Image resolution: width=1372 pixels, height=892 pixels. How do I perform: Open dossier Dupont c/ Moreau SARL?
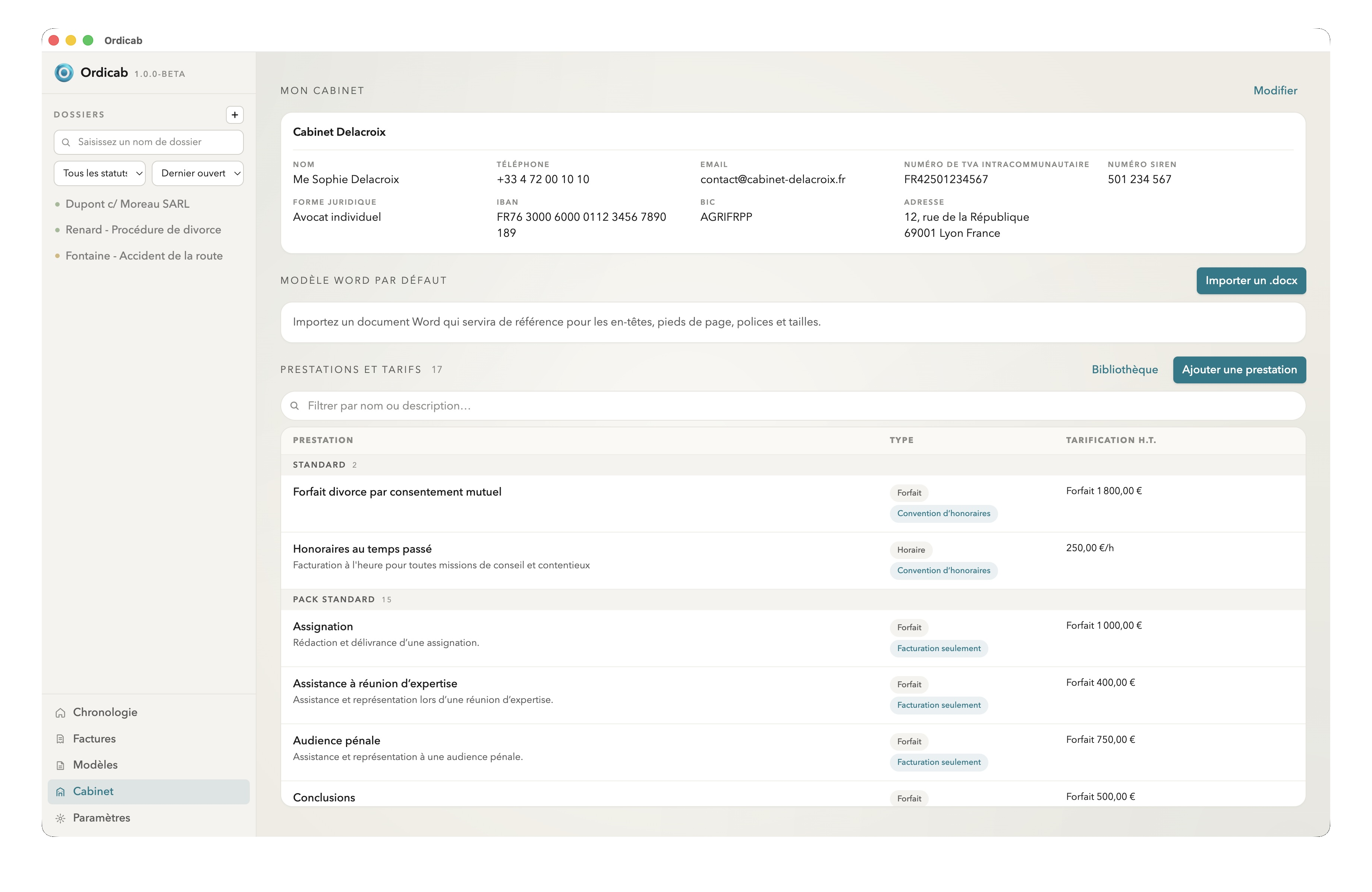point(128,204)
